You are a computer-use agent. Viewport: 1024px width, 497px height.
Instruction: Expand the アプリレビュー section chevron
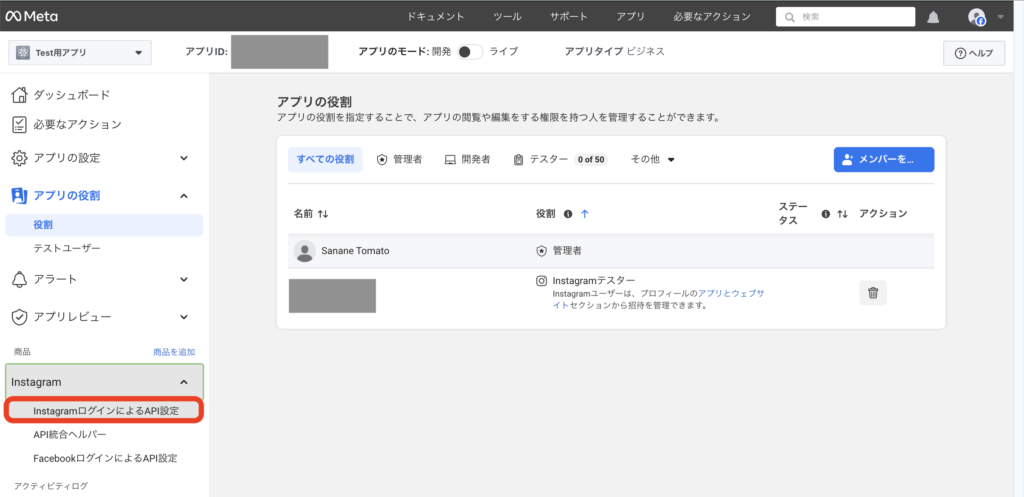pos(184,317)
